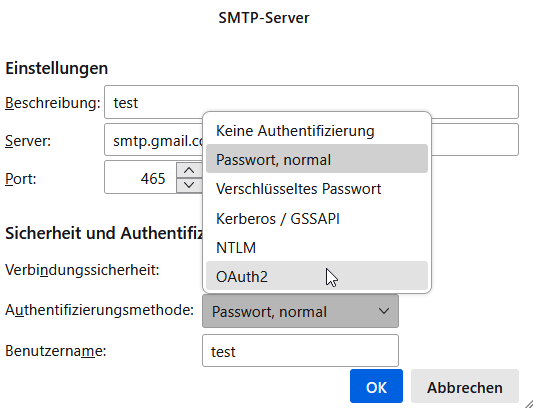Decrease port number with down arrow
This screenshot has width=533, height=408.
189,185
